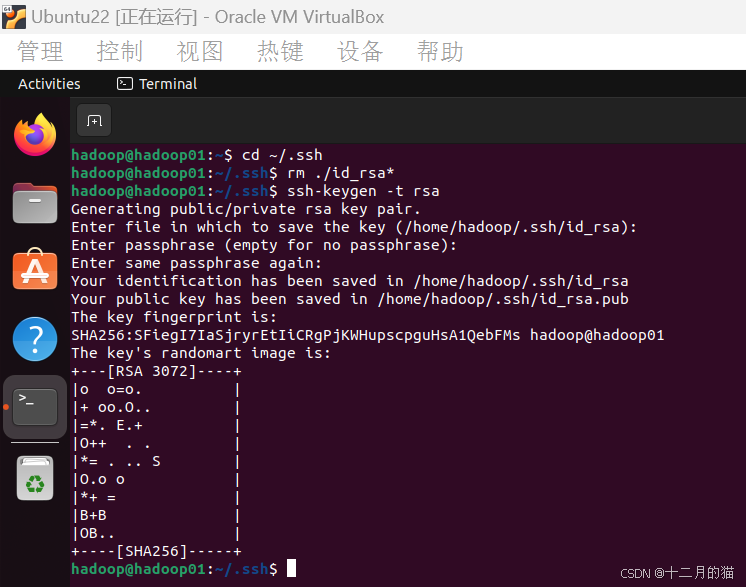Image resolution: width=746 pixels, height=587 pixels.
Task: Open the Terminal app menu in top bar
Action: coord(157,84)
